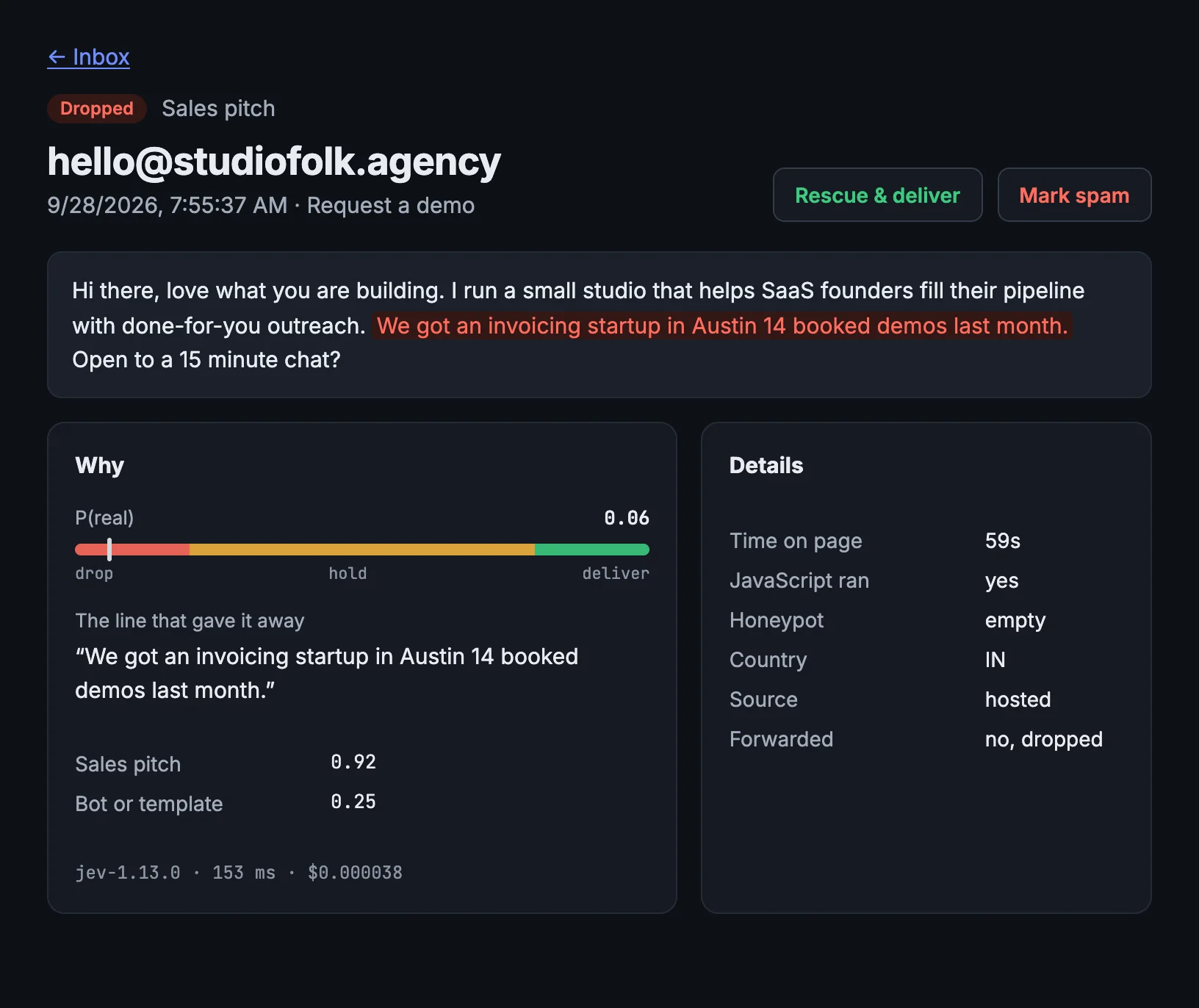Click the red Dropped status badge

click(x=97, y=109)
